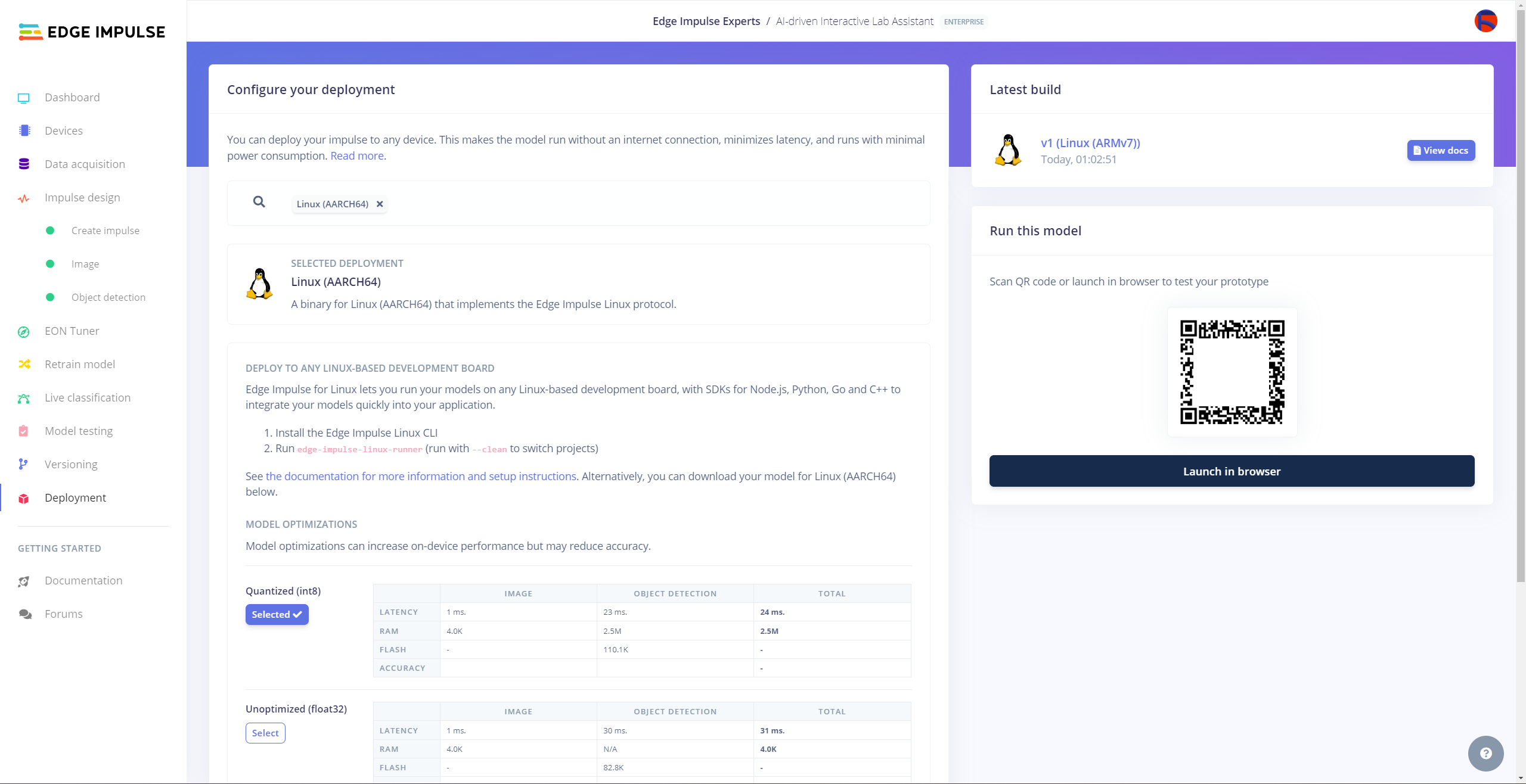Click the Read more deployment link
Viewport: 1526px width, 784px height.
point(357,155)
